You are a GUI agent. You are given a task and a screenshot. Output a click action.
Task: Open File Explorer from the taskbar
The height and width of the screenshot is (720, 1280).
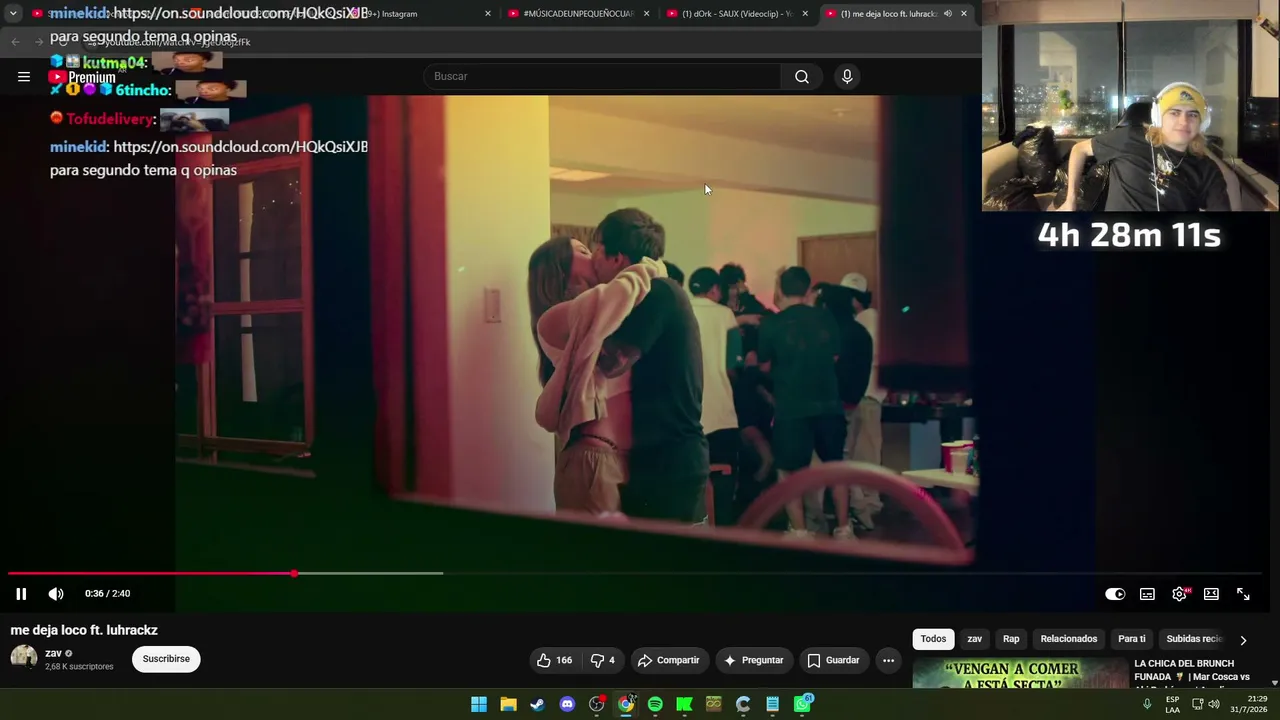click(508, 705)
